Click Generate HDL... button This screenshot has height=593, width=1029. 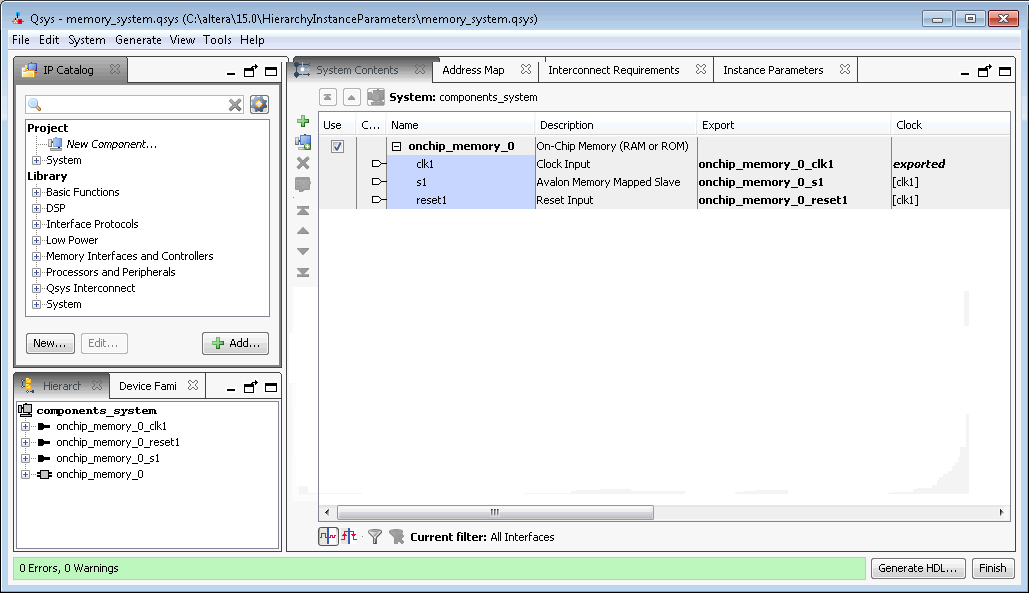click(x=918, y=568)
